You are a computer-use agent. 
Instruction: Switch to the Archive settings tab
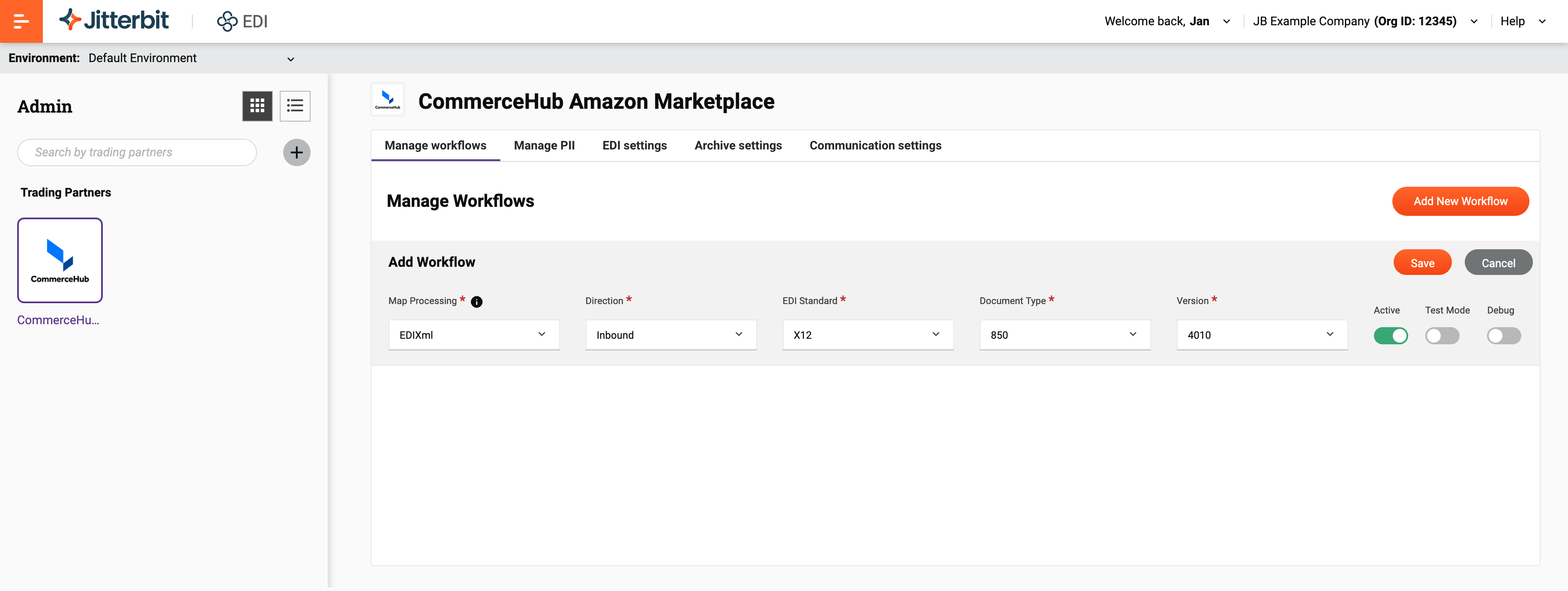click(738, 146)
